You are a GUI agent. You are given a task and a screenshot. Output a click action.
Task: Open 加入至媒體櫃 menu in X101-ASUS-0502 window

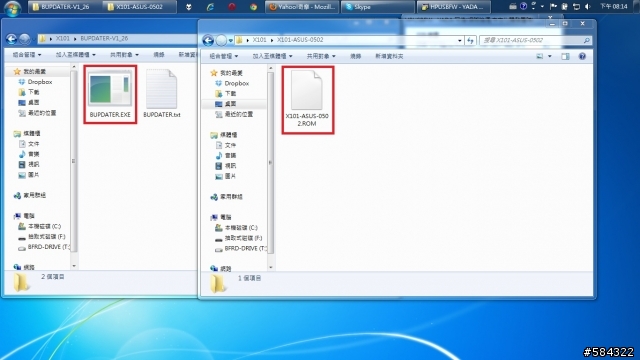(x=272, y=56)
